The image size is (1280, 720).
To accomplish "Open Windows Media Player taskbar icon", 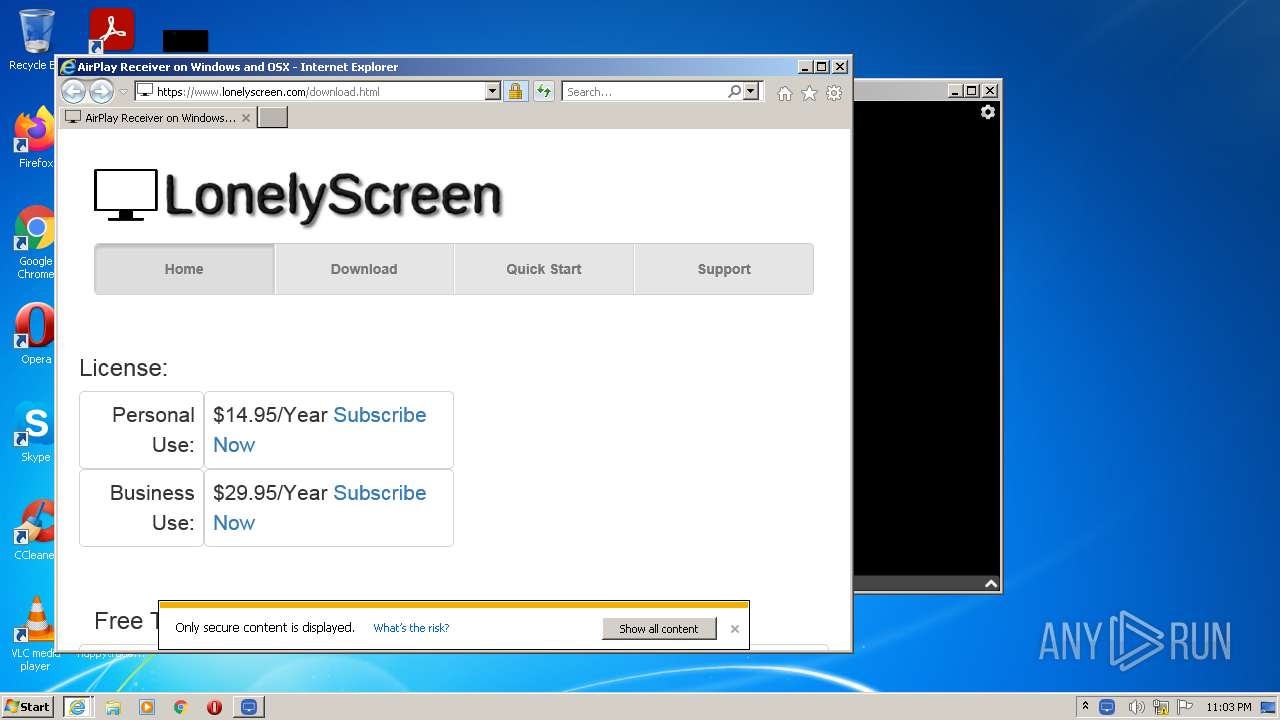I will 147,707.
